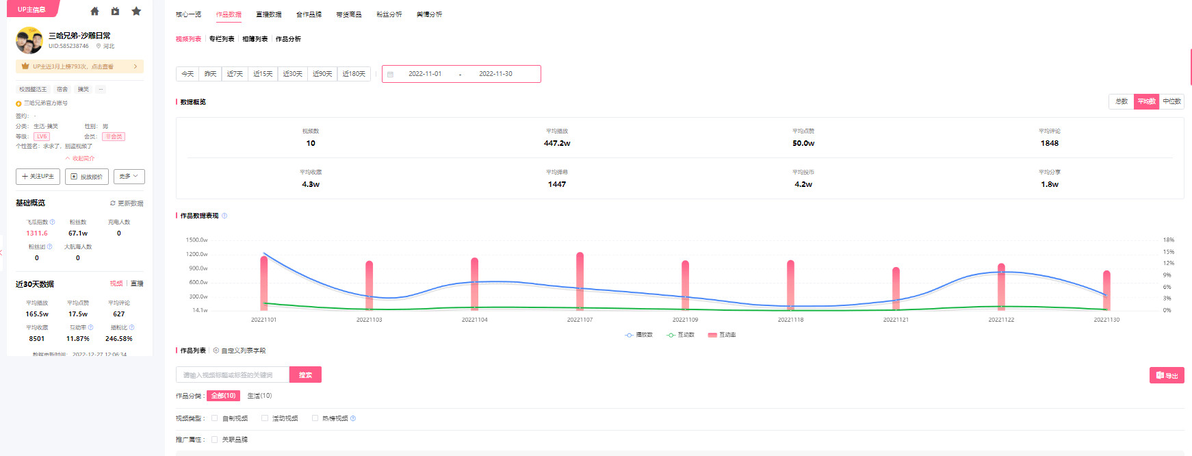Filter works by 全部(10) category
Screen dimensions: 1192x456
(224, 396)
